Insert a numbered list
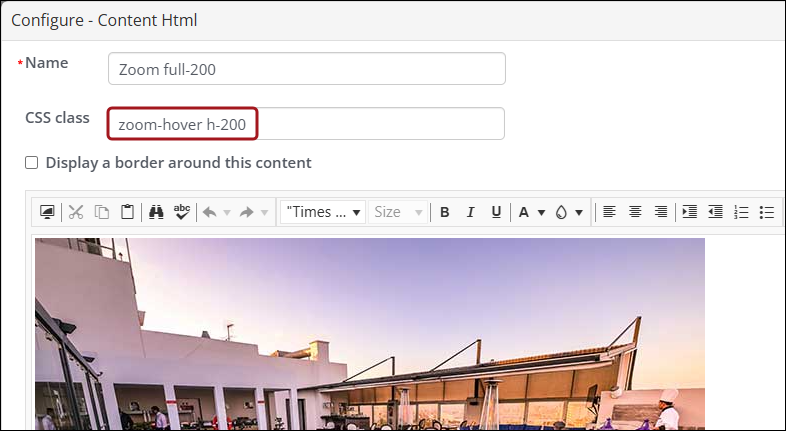This screenshot has height=431, width=786. coord(741,212)
